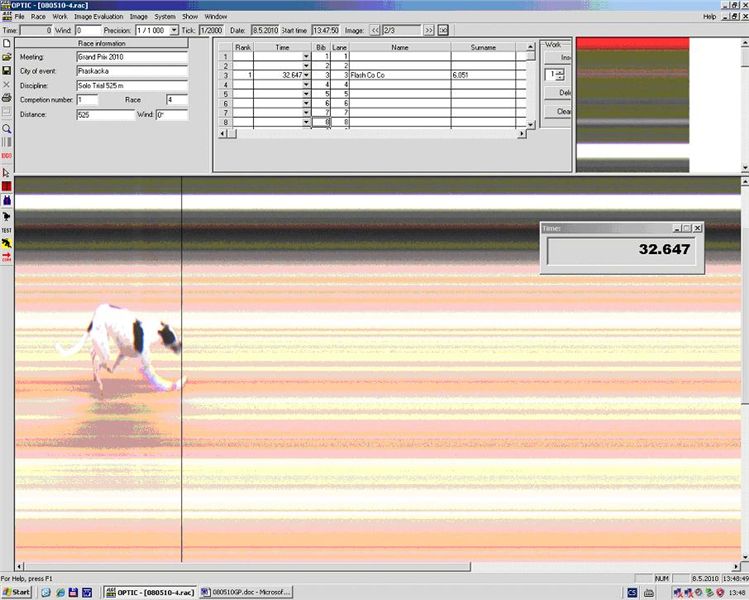Screen dimensions: 749x600
Task: Click the blue bib vest icon
Action: 7,201
